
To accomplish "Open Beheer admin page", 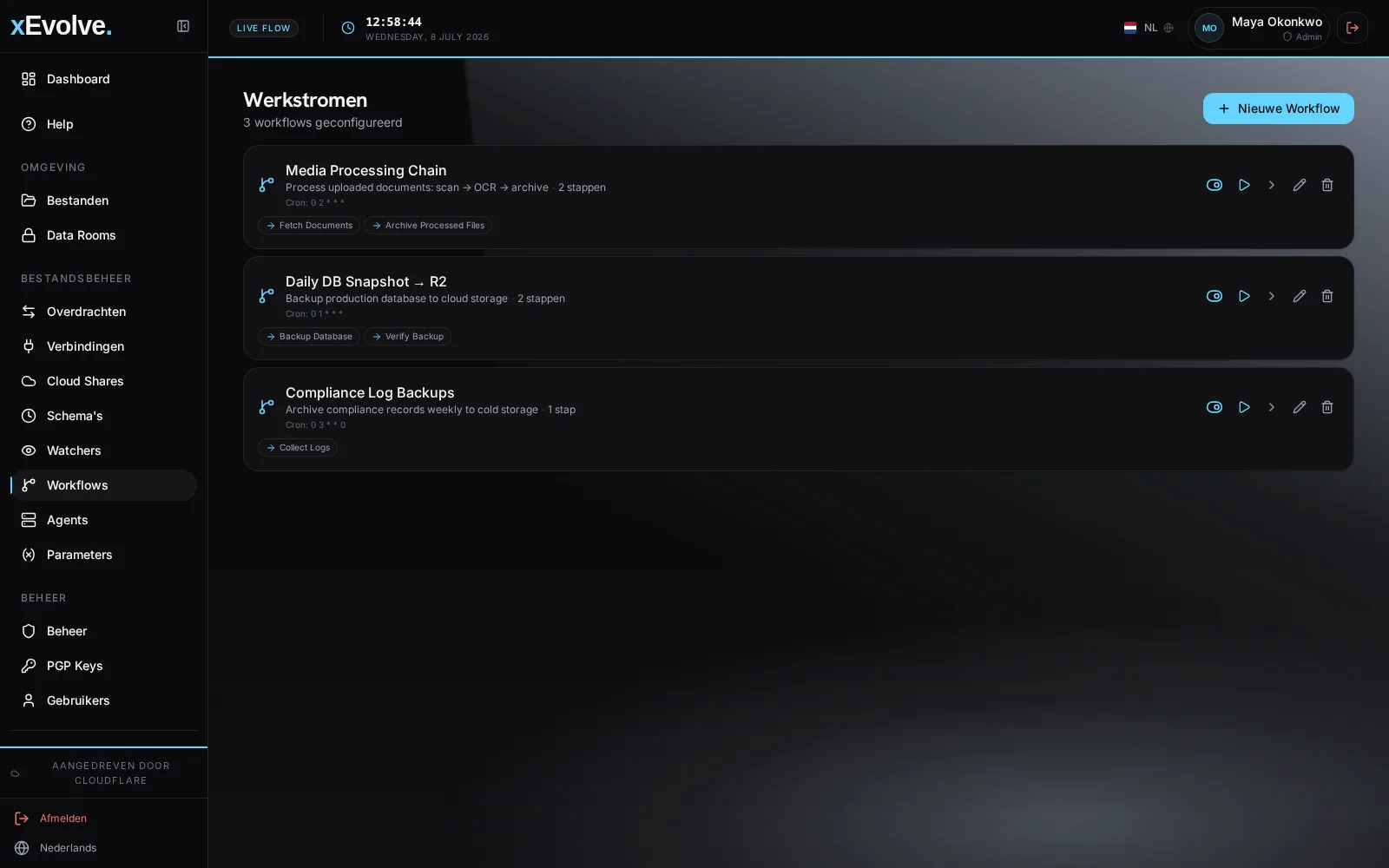I will point(104,631).
